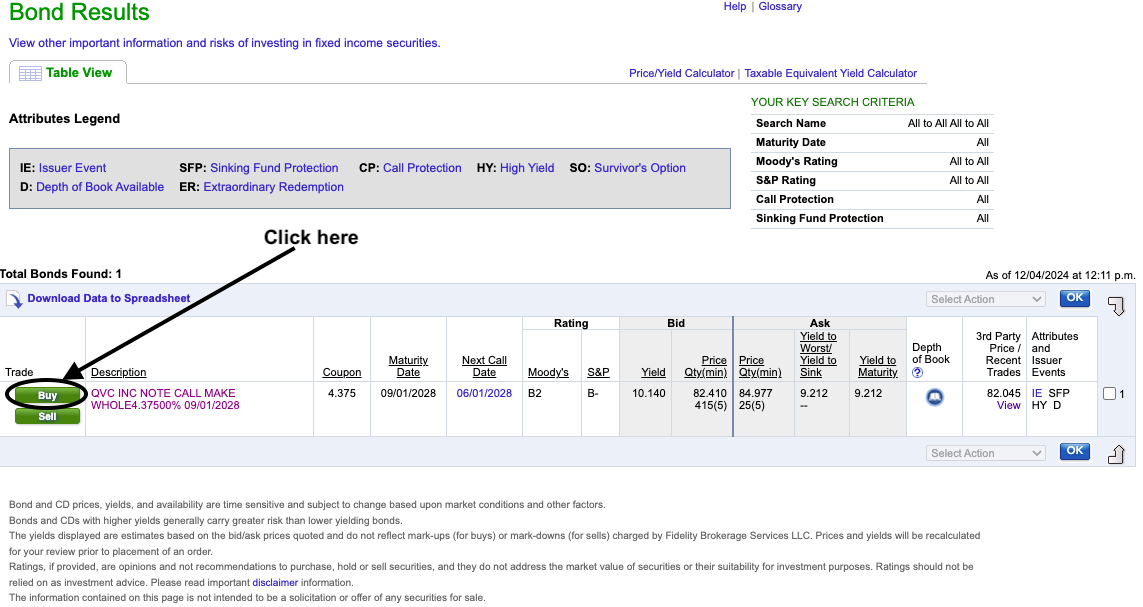
Task: Open the top Select Action dropdown
Action: pos(986,299)
